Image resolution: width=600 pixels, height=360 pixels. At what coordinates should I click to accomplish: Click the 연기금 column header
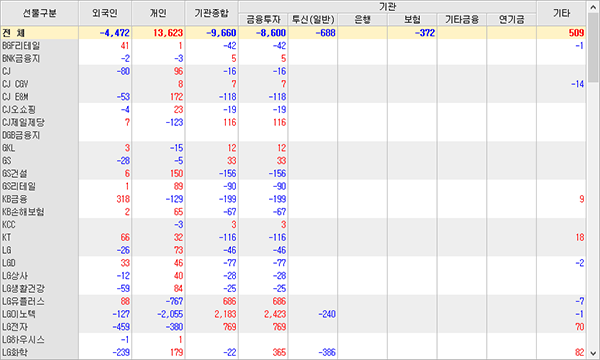tap(511, 20)
